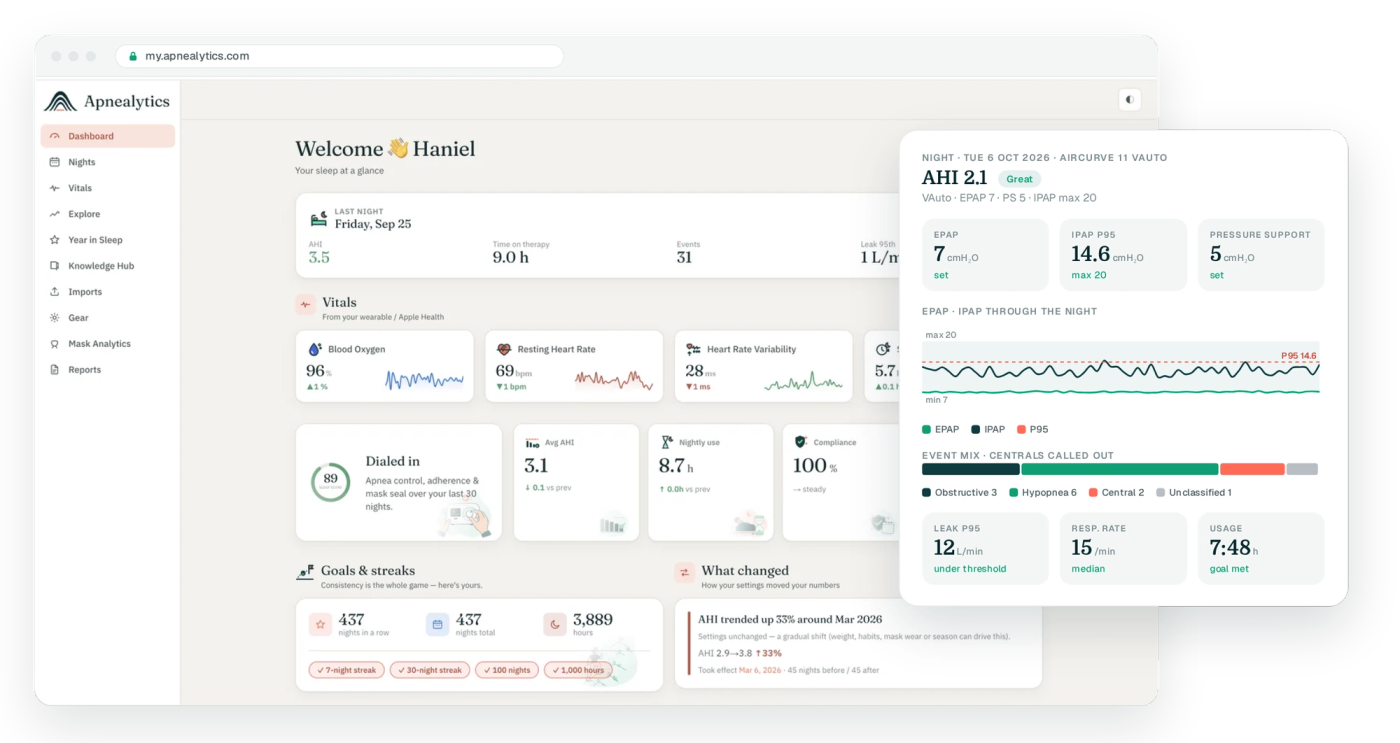The height and width of the screenshot is (743, 1400).
Task: Go to Vitals in sidebar
Action: pyautogui.click(x=108, y=188)
